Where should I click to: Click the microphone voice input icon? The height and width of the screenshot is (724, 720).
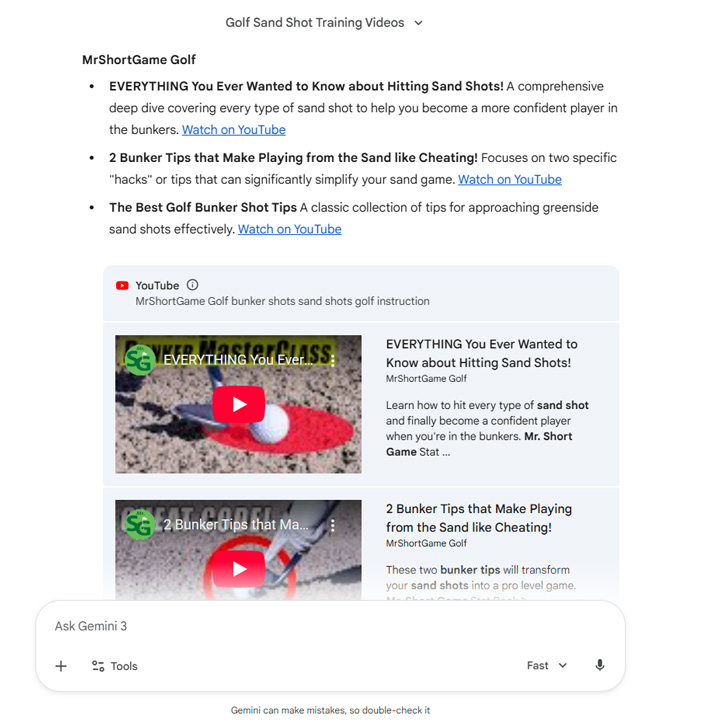(599, 665)
